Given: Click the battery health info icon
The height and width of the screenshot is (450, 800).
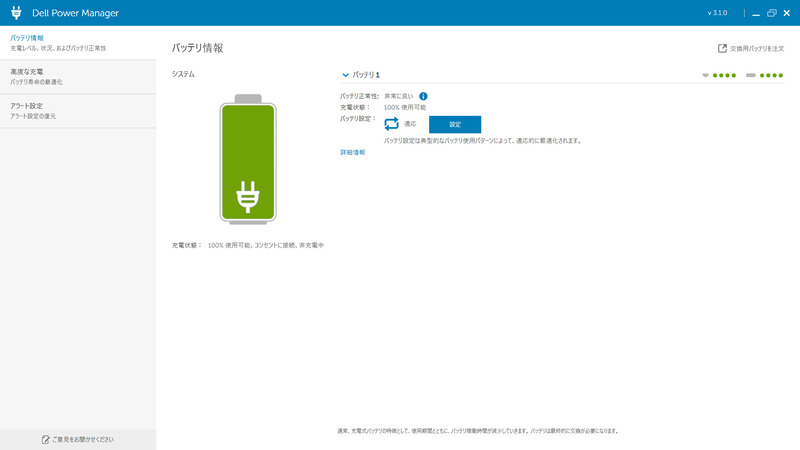Looking at the screenshot, I should click(x=423, y=96).
